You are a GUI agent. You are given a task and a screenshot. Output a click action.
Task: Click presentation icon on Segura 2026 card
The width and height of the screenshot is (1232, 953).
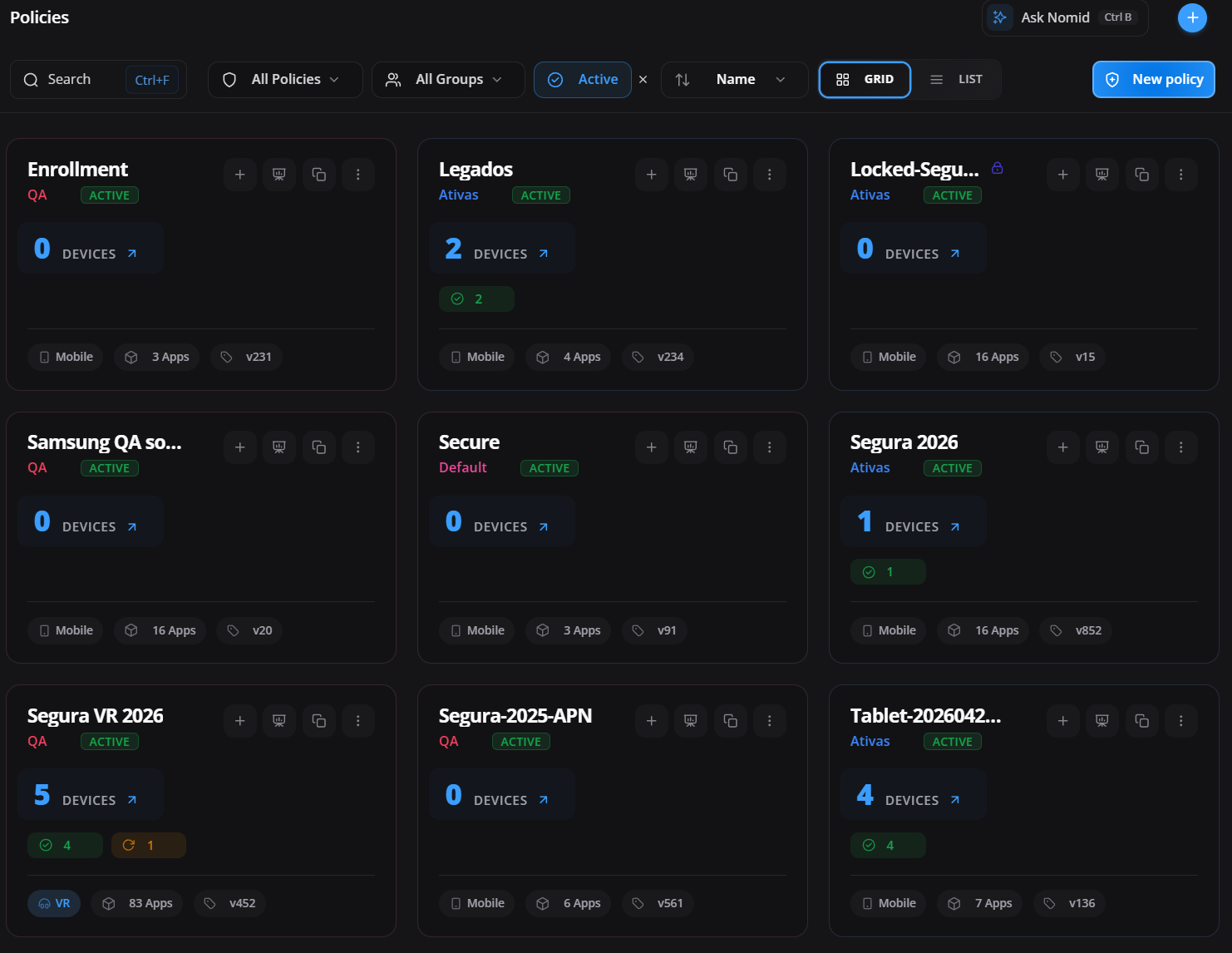tap(1102, 447)
